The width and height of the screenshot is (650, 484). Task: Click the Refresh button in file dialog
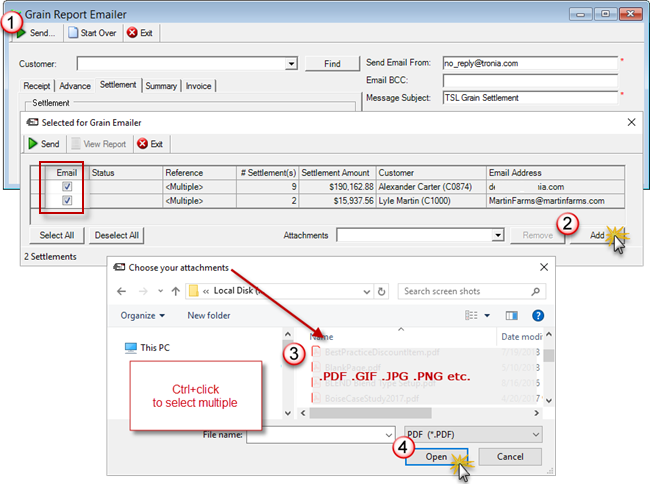[x=381, y=291]
